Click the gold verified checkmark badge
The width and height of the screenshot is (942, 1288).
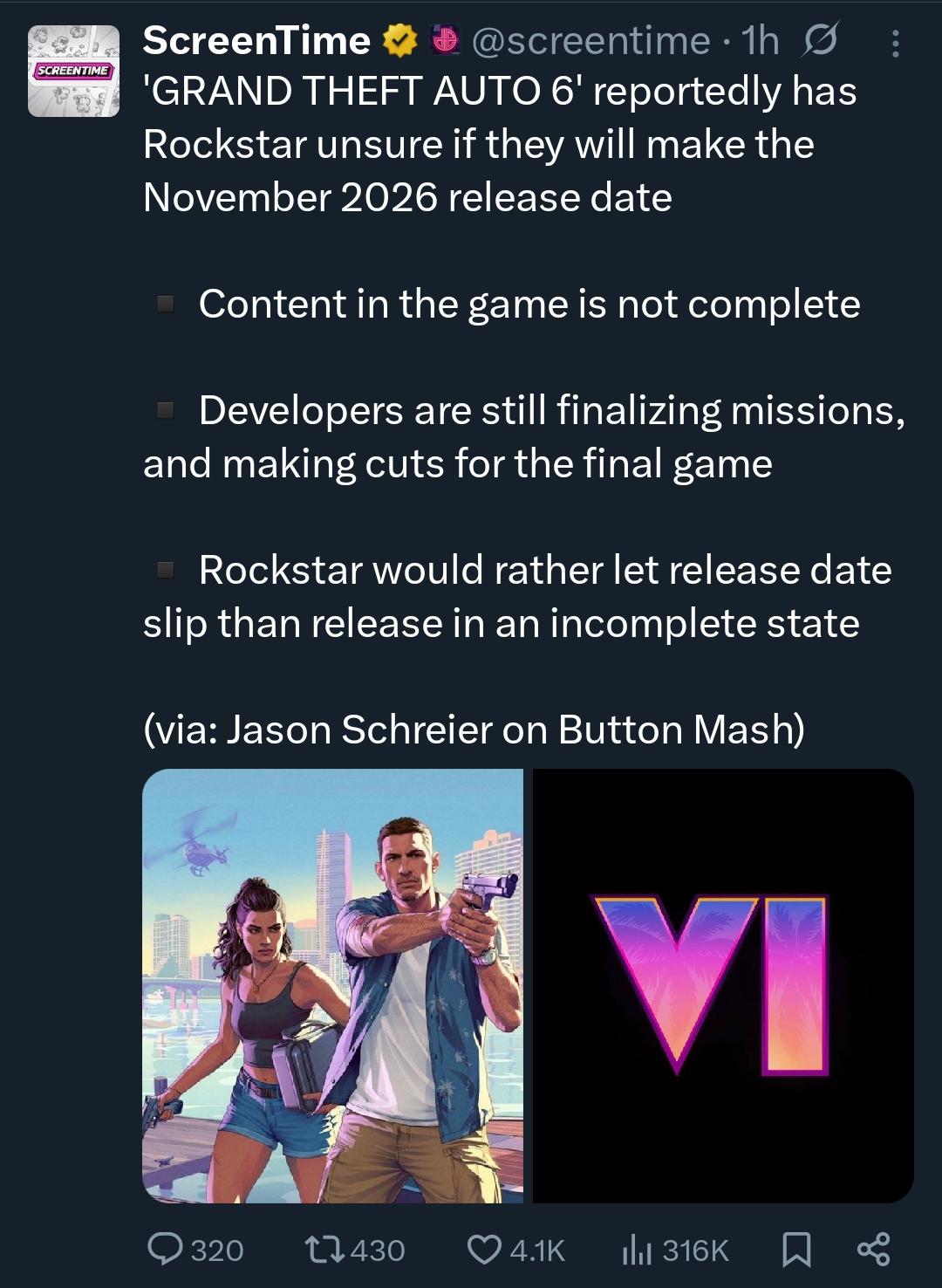(400, 41)
